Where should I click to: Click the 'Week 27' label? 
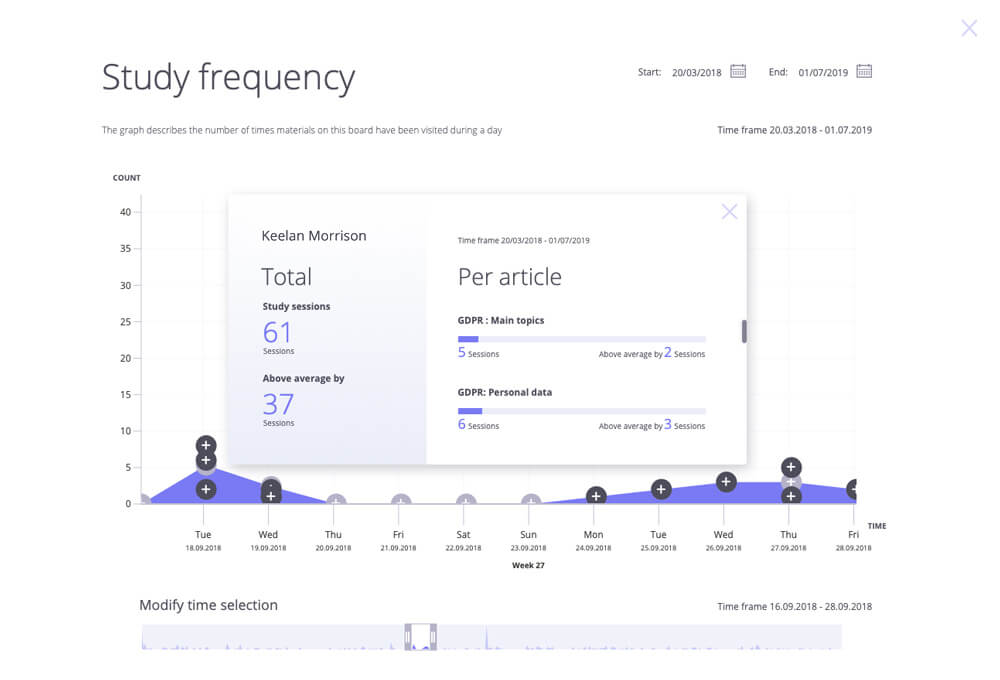pyautogui.click(x=528, y=565)
